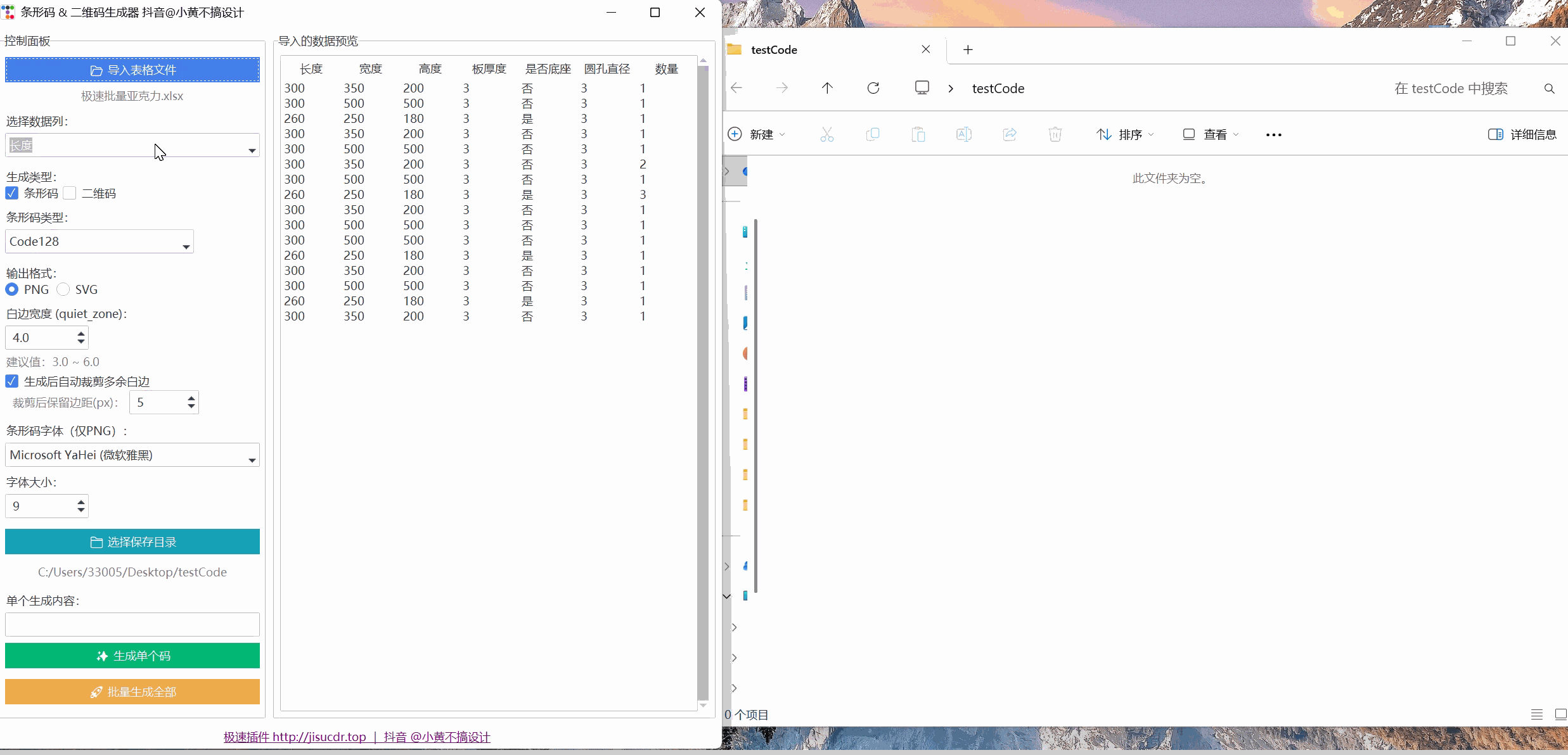Click the Delete icon in Explorer toolbar
Image resolution: width=1568 pixels, height=755 pixels.
[1055, 134]
